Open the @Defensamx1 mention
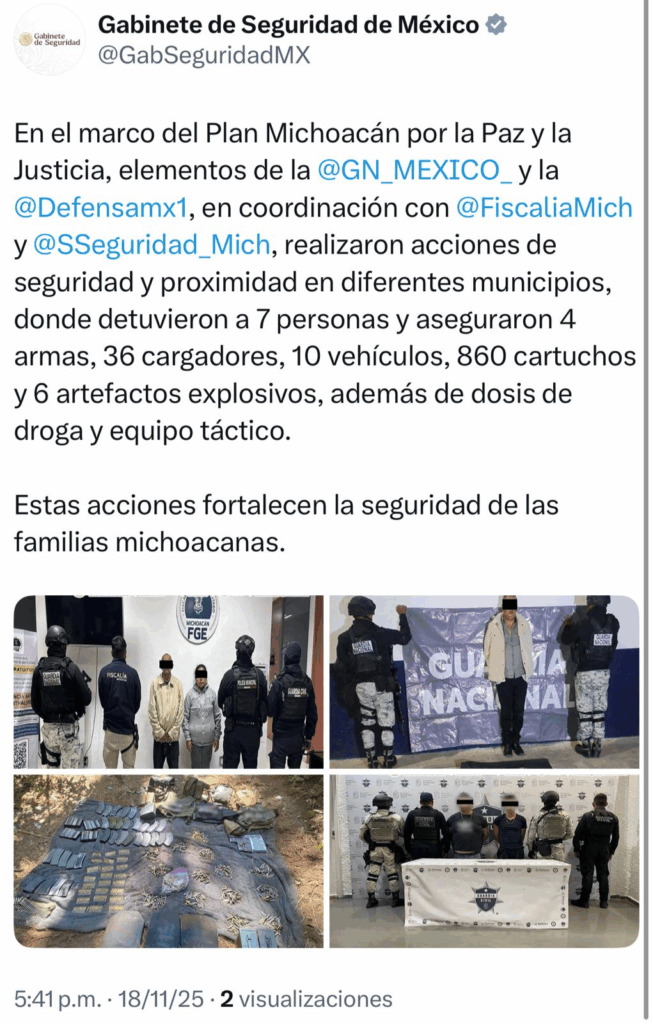 click(101, 208)
